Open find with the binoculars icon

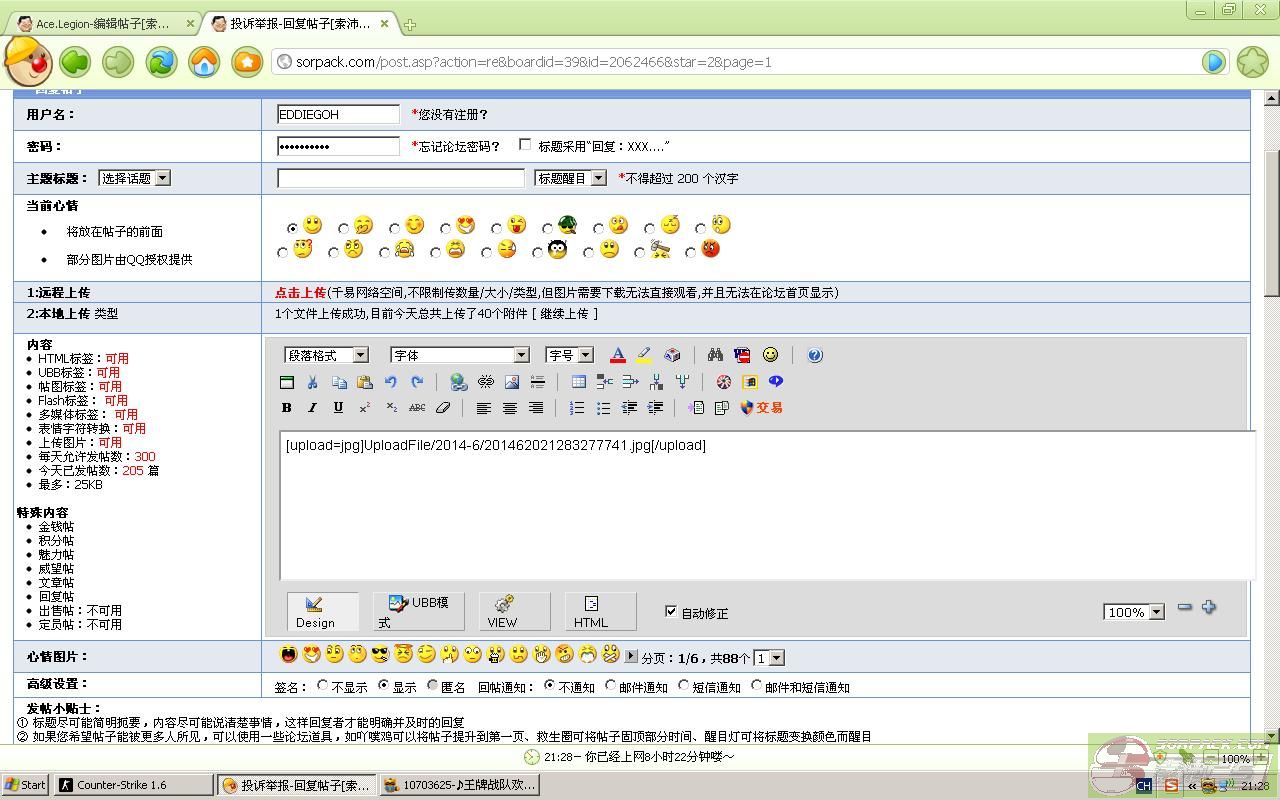point(715,355)
